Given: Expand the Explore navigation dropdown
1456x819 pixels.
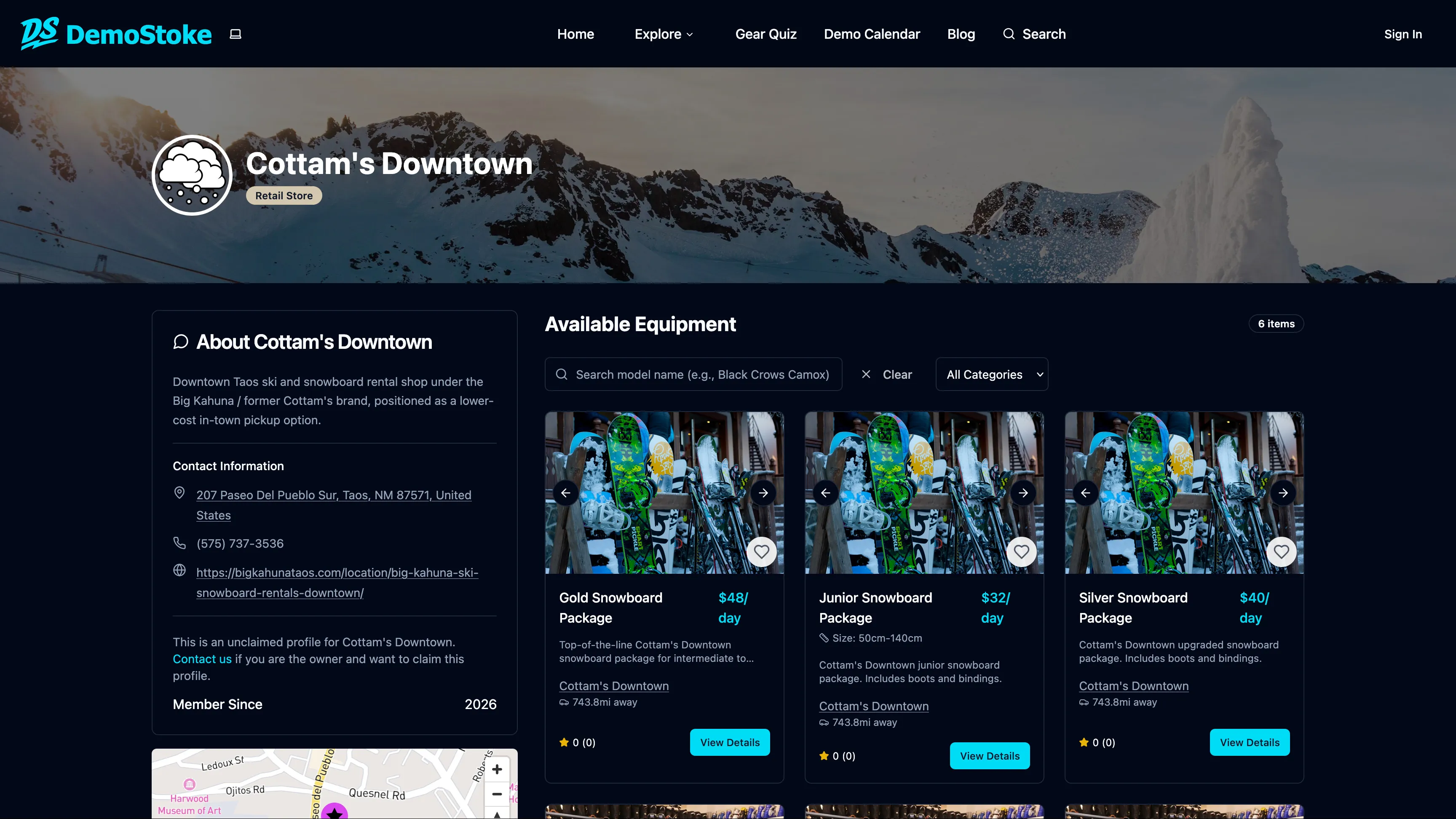Looking at the screenshot, I should click(664, 34).
